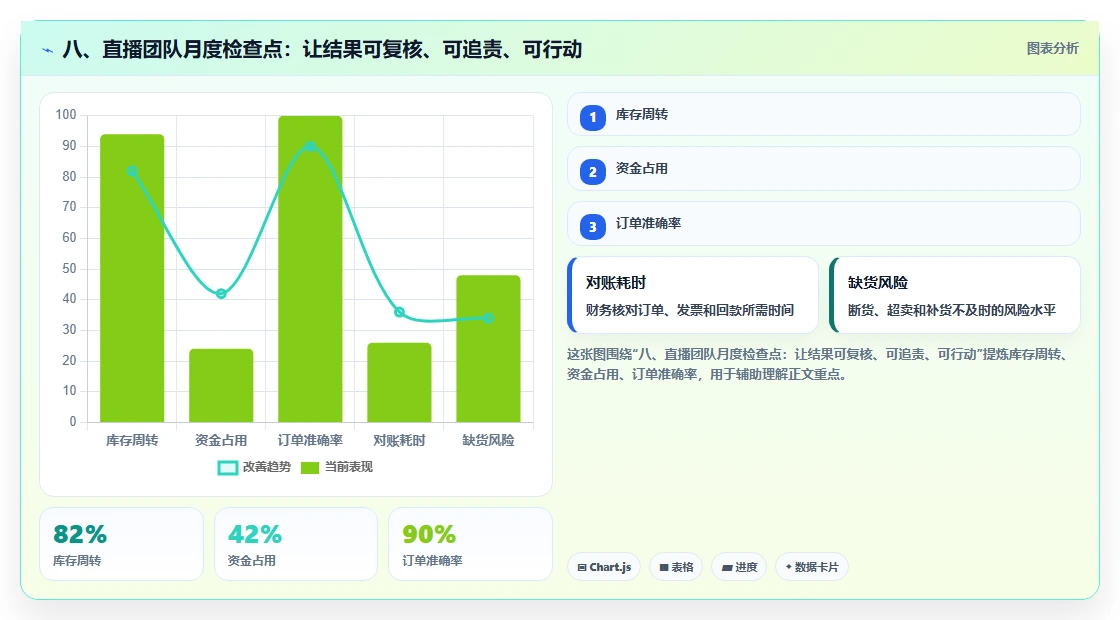Image resolution: width=1120 pixels, height=620 pixels.
Task: Click trend line point above 资金占用
Action: [221, 294]
